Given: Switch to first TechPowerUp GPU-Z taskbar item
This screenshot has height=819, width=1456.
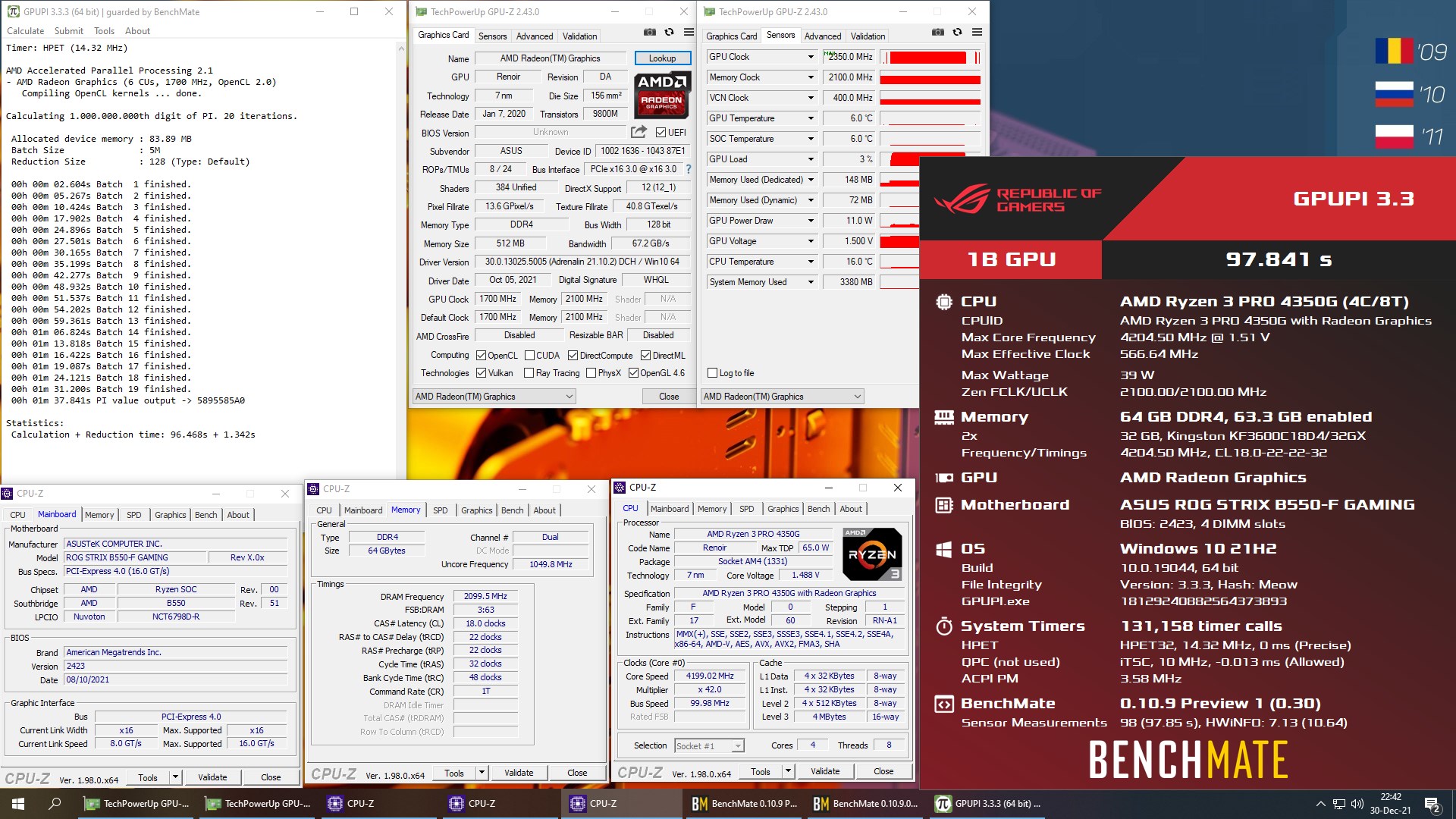Looking at the screenshot, I should [x=136, y=803].
